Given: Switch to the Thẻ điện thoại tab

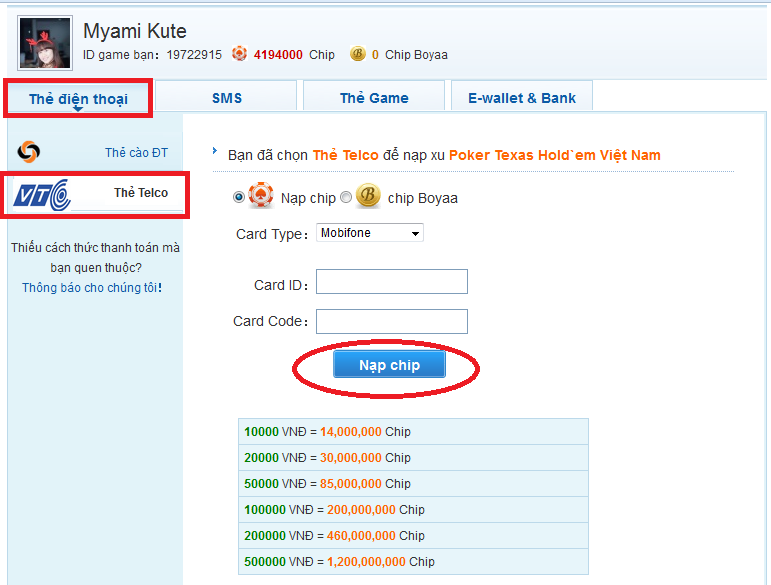Looking at the screenshot, I should coord(78,98).
